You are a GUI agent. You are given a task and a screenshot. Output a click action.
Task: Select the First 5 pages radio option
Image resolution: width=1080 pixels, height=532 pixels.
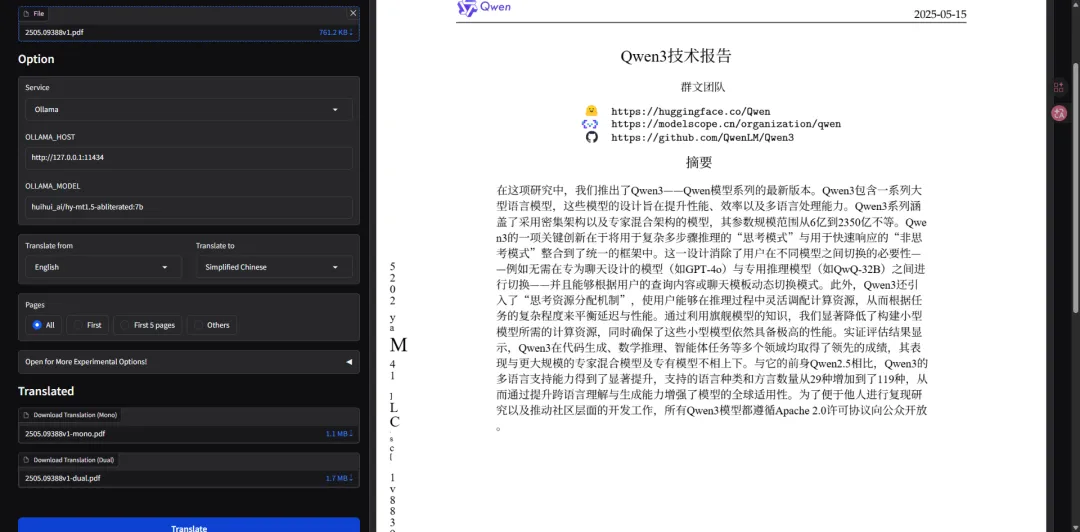(x=147, y=325)
